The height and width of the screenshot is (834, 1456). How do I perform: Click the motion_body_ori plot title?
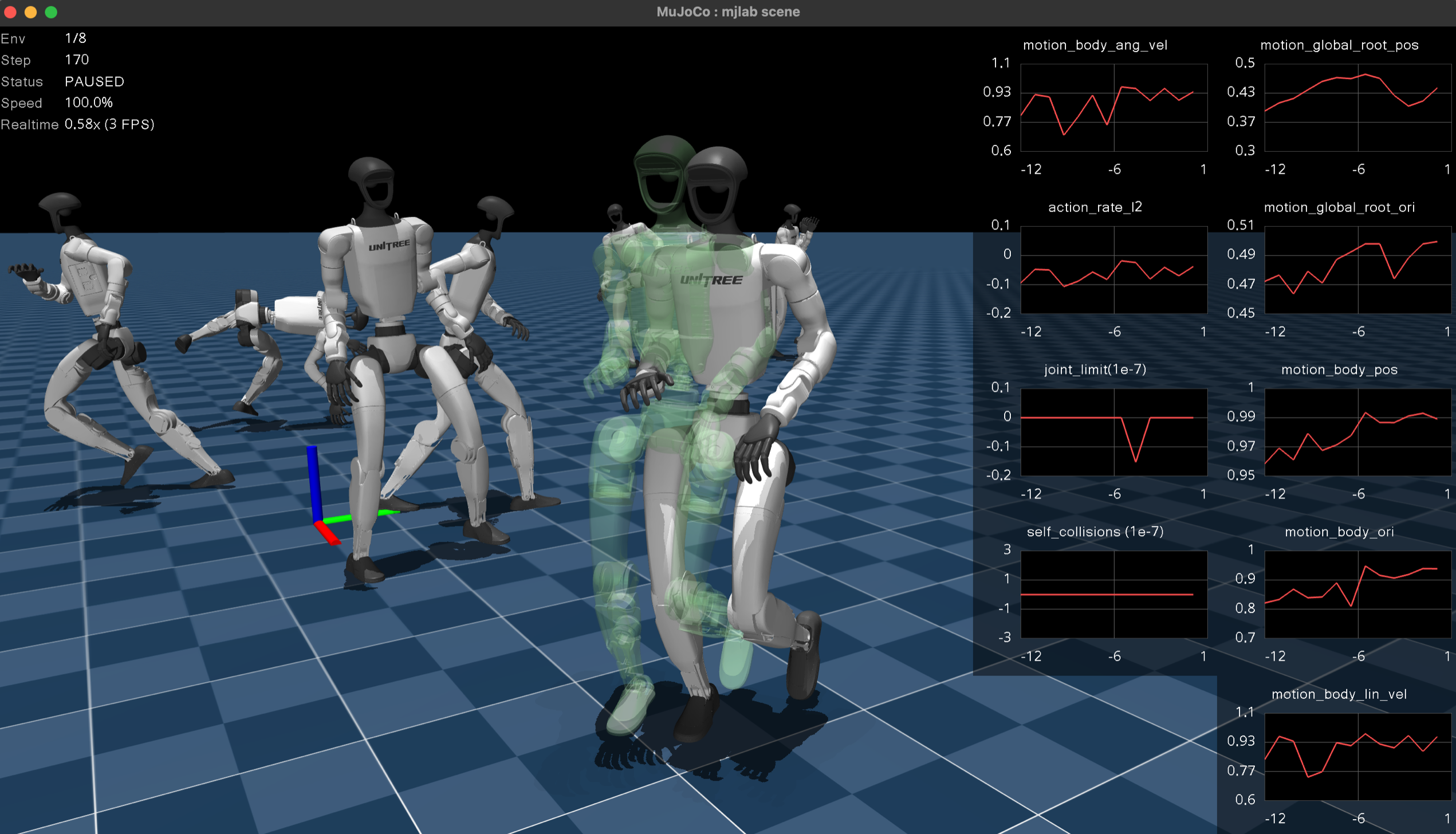tap(1339, 532)
